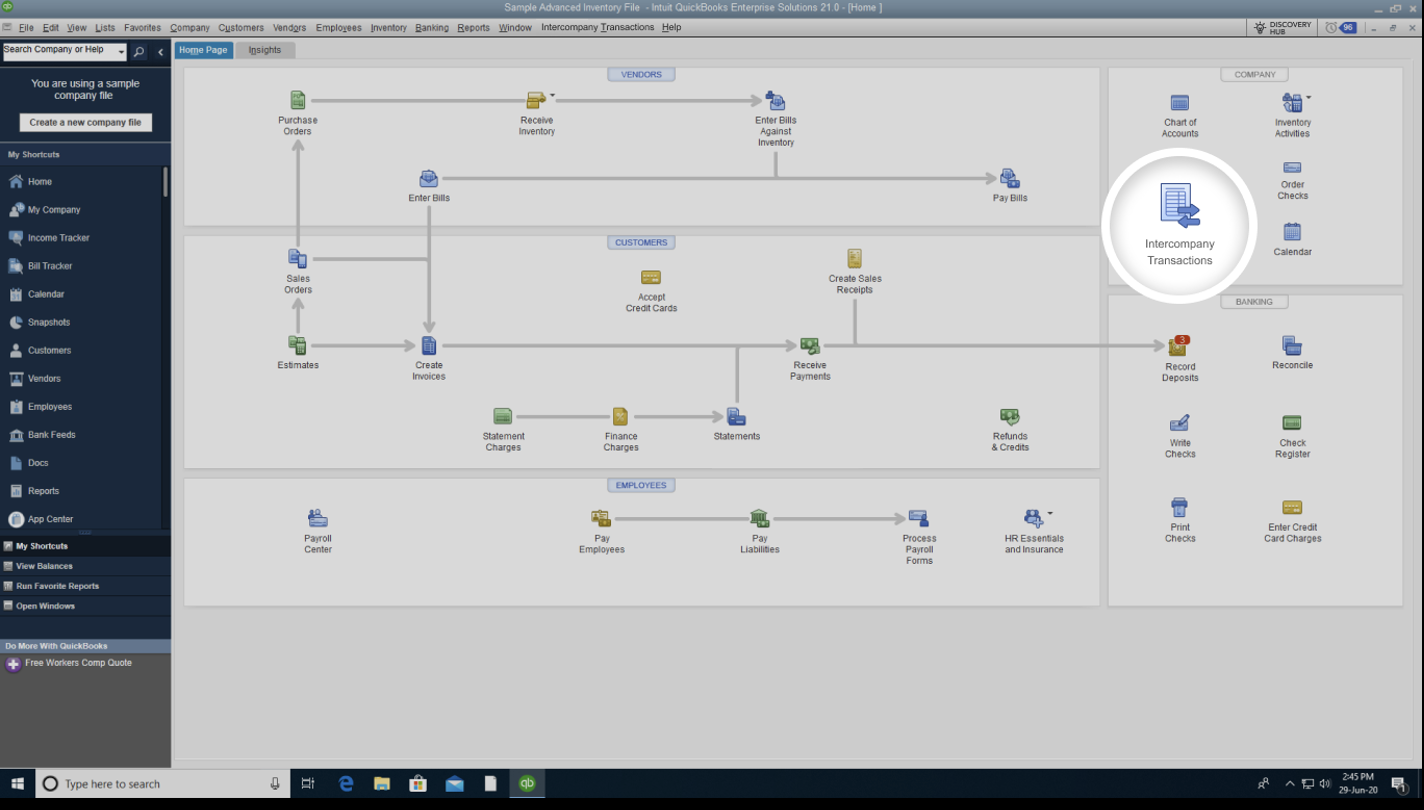The image size is (1424, 810).
Task: Open the Chart of Accounts
Action: point(1180,102)
